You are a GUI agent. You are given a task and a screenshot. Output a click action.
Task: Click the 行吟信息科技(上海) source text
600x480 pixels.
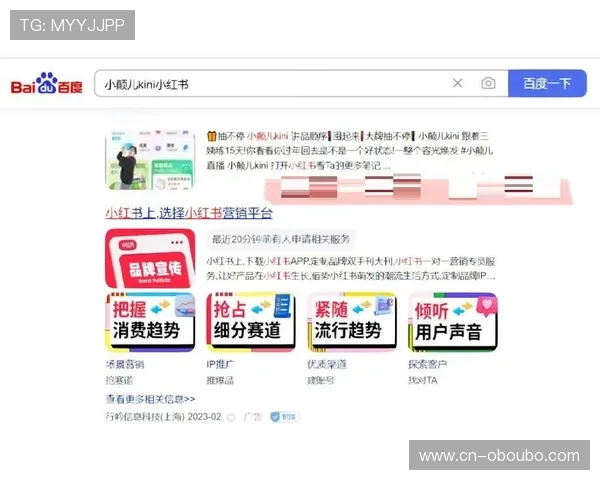pyautogui.click(x=145, y=417)
